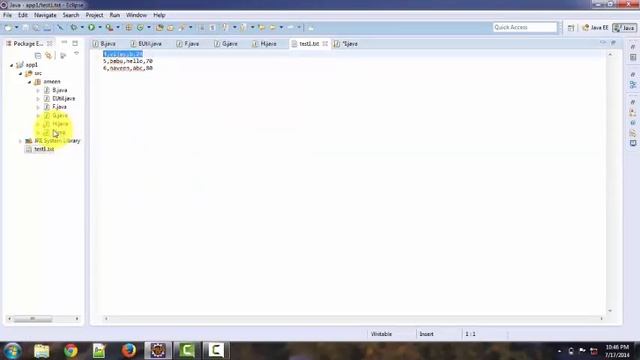Image resolution: width=640 pixels, height=360 pixels.
Task: Click the New Java Package icon
Action: point(129,28)
